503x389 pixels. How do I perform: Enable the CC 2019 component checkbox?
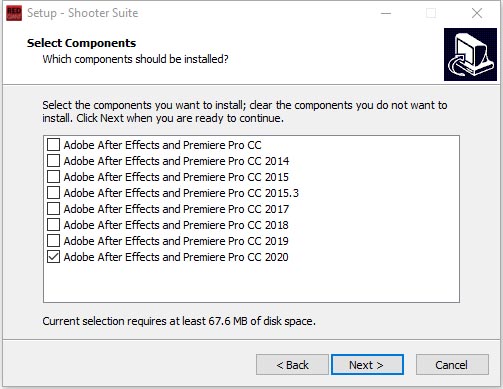53,241
